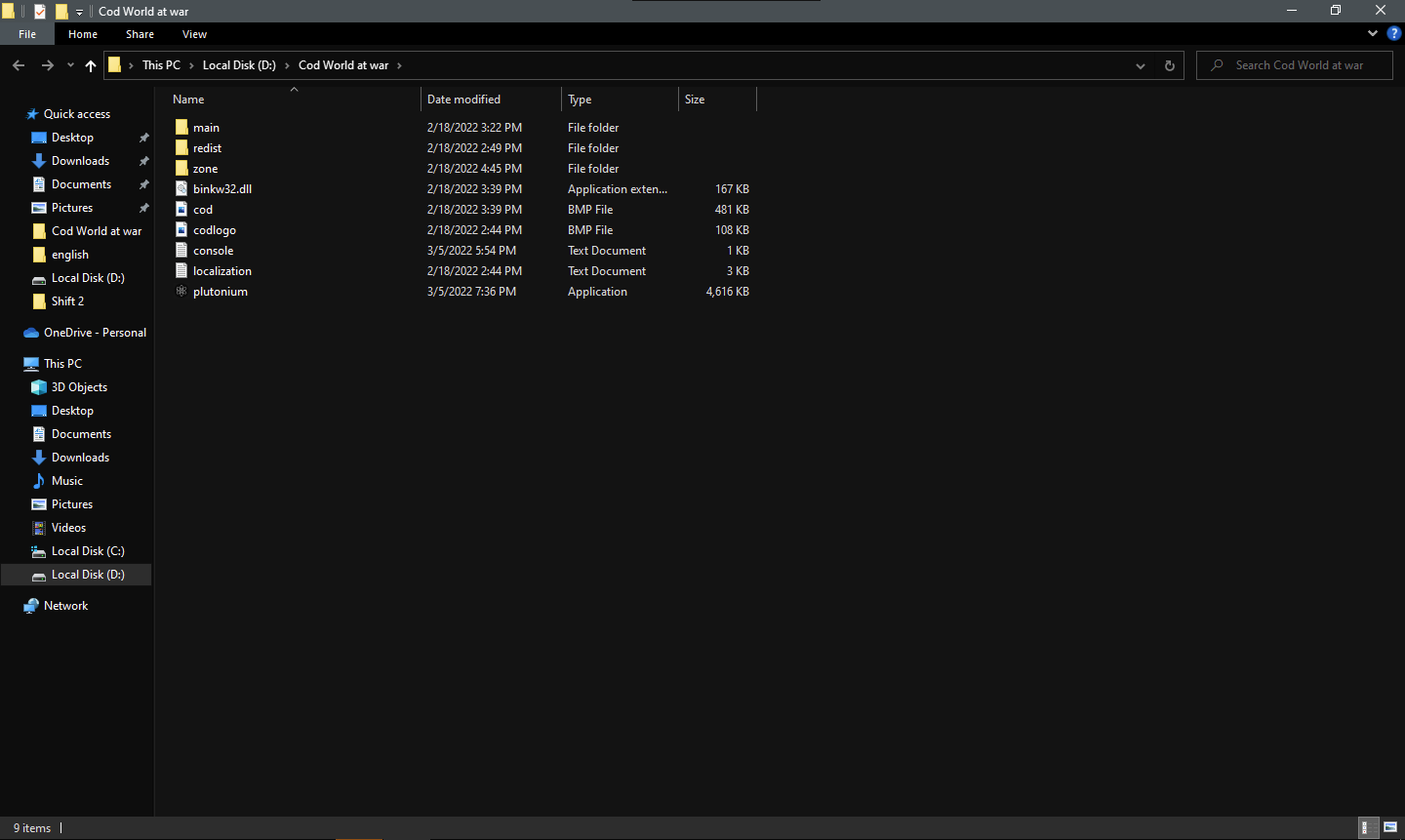This screenshot has width=1405, height=840.
Task: Open the Shift 2 folder in sidebar
Action: tap(67, 301)
